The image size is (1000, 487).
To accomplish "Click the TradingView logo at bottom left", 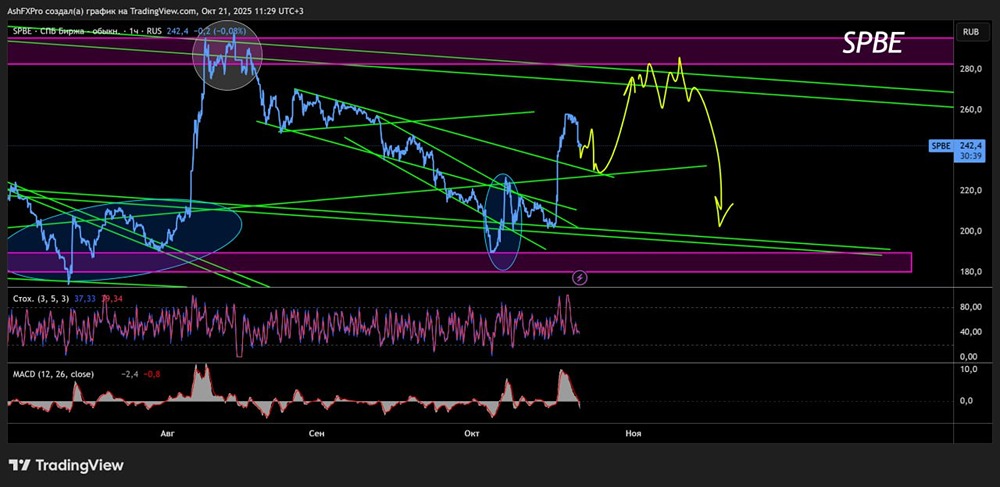I will click(66, 465).
